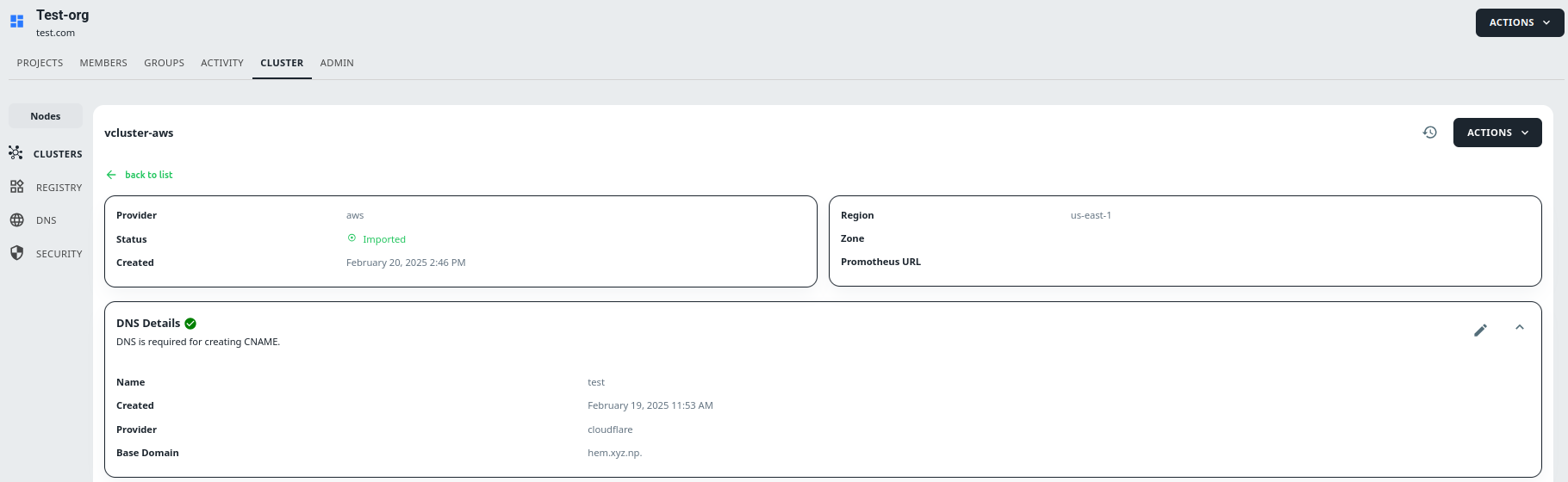Switch to the ADMIN tab
The width and height of the screenshot is (1568, 482).
tap(337, 63)
